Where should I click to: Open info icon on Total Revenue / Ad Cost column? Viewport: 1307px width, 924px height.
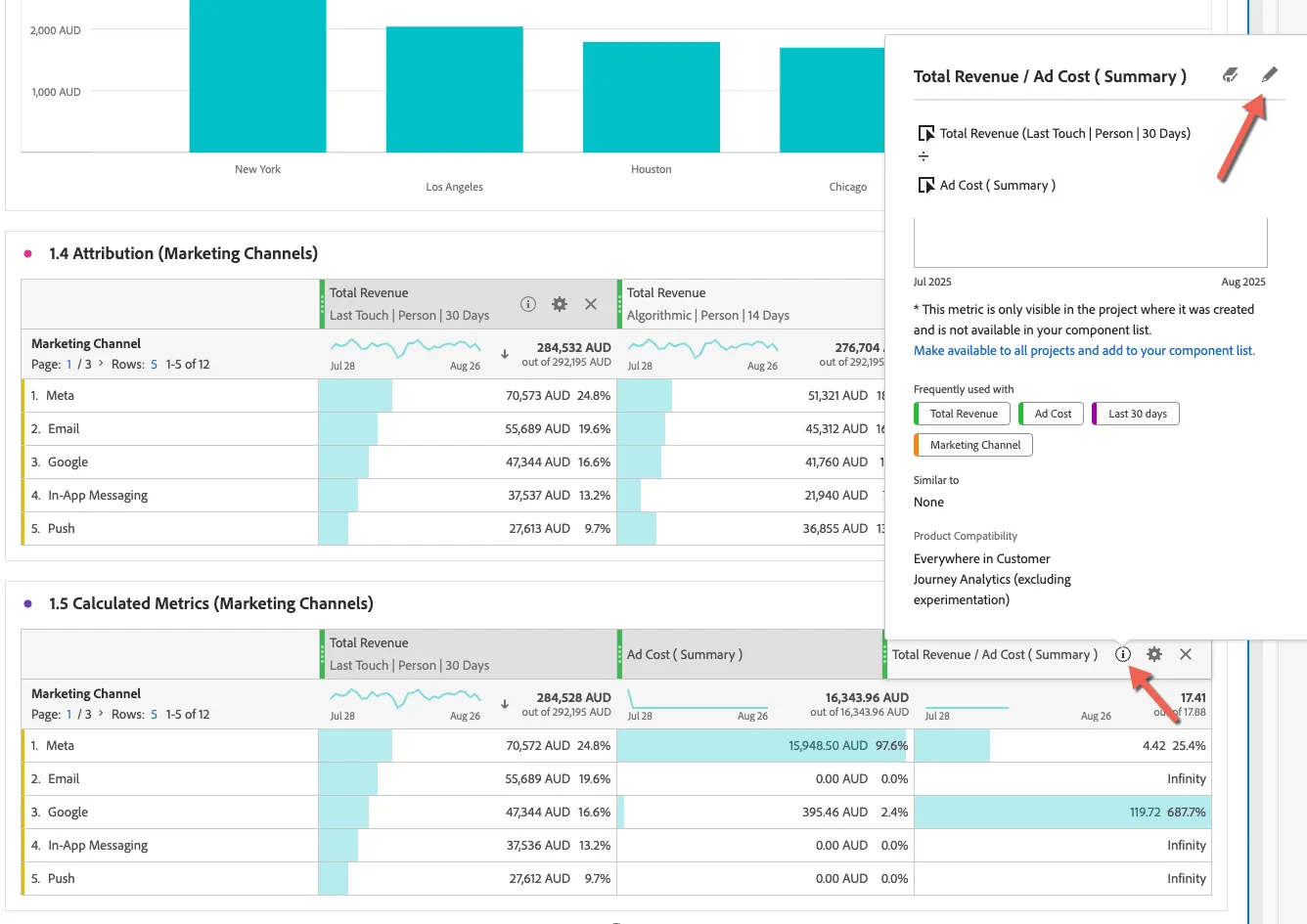point(1123,654)
